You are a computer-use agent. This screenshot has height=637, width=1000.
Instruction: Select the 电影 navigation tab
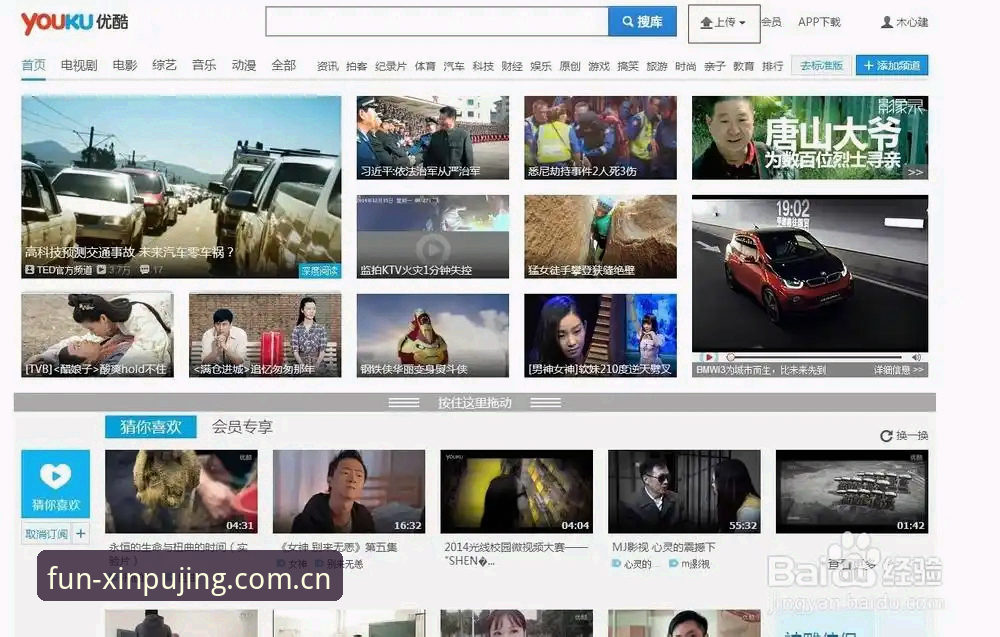[x=125, y=65]
